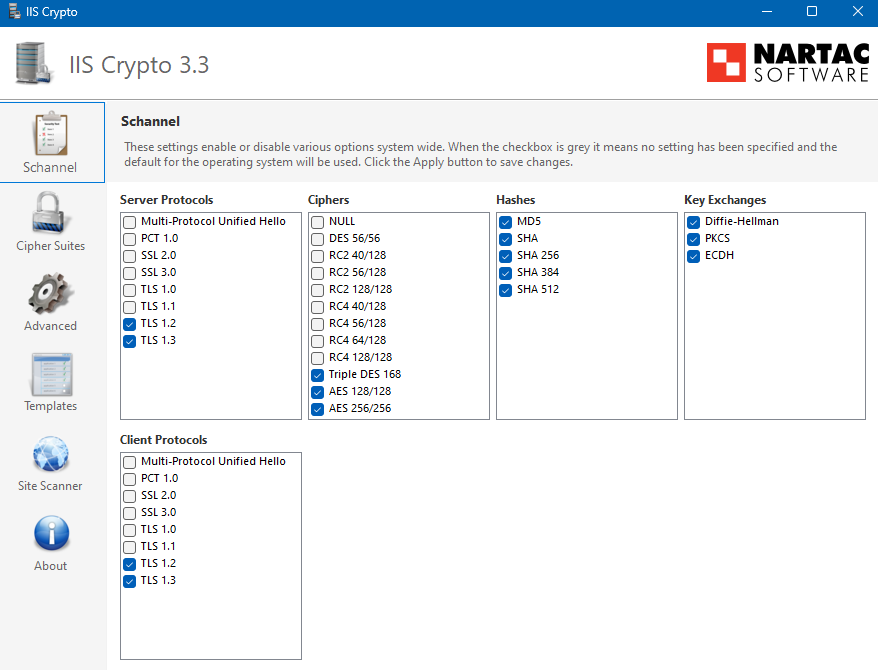Open the Schannel section clipboard icon

click(x=51, y=134)
